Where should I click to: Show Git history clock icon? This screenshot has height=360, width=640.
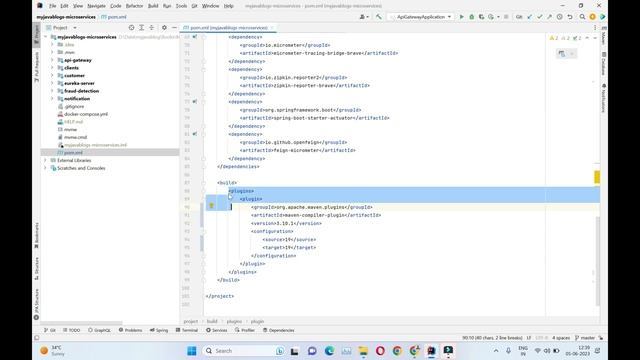[560, 17]
